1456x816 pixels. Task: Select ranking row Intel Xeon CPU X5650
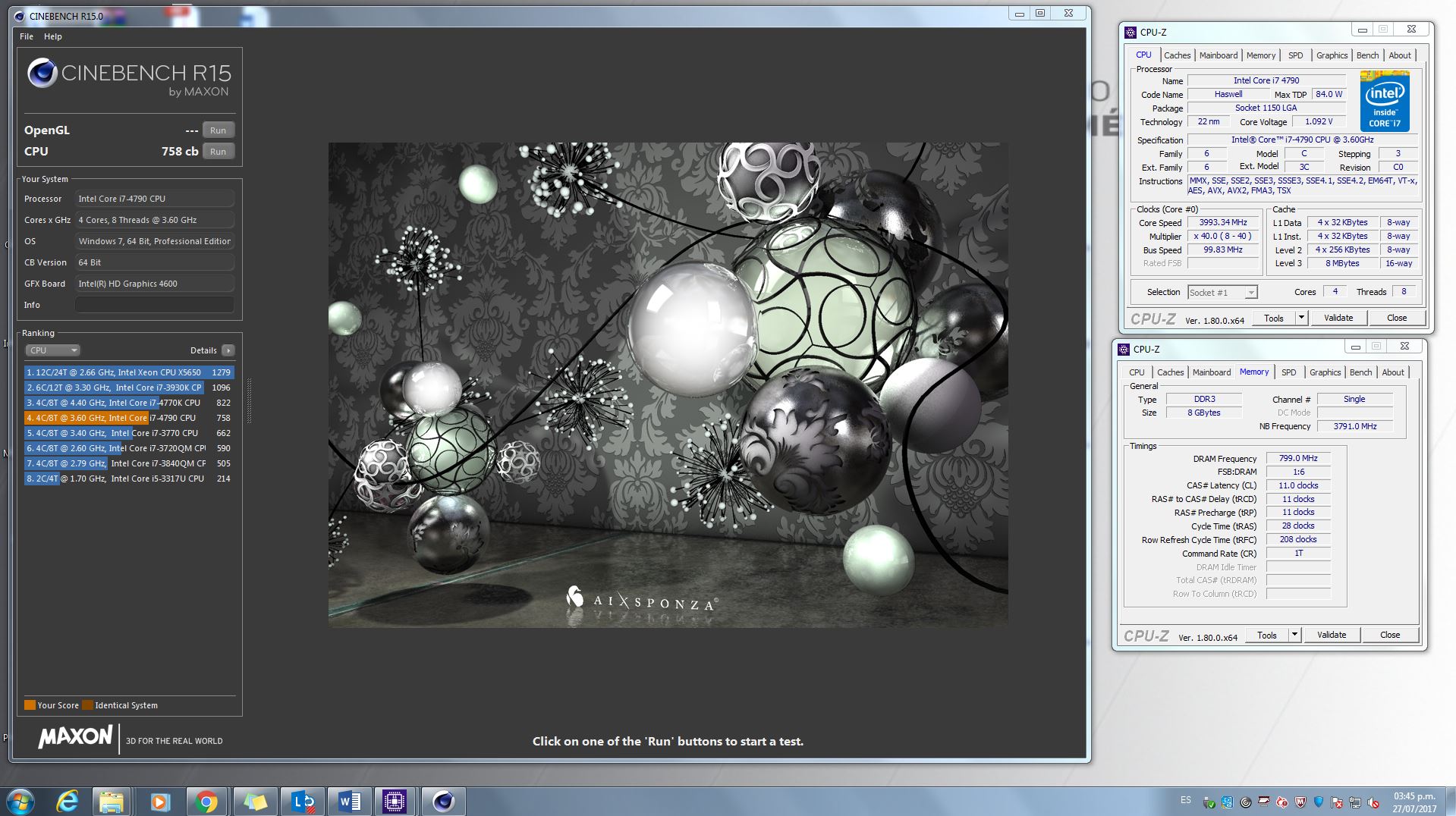pyautogui.click(x=129, y=372)
